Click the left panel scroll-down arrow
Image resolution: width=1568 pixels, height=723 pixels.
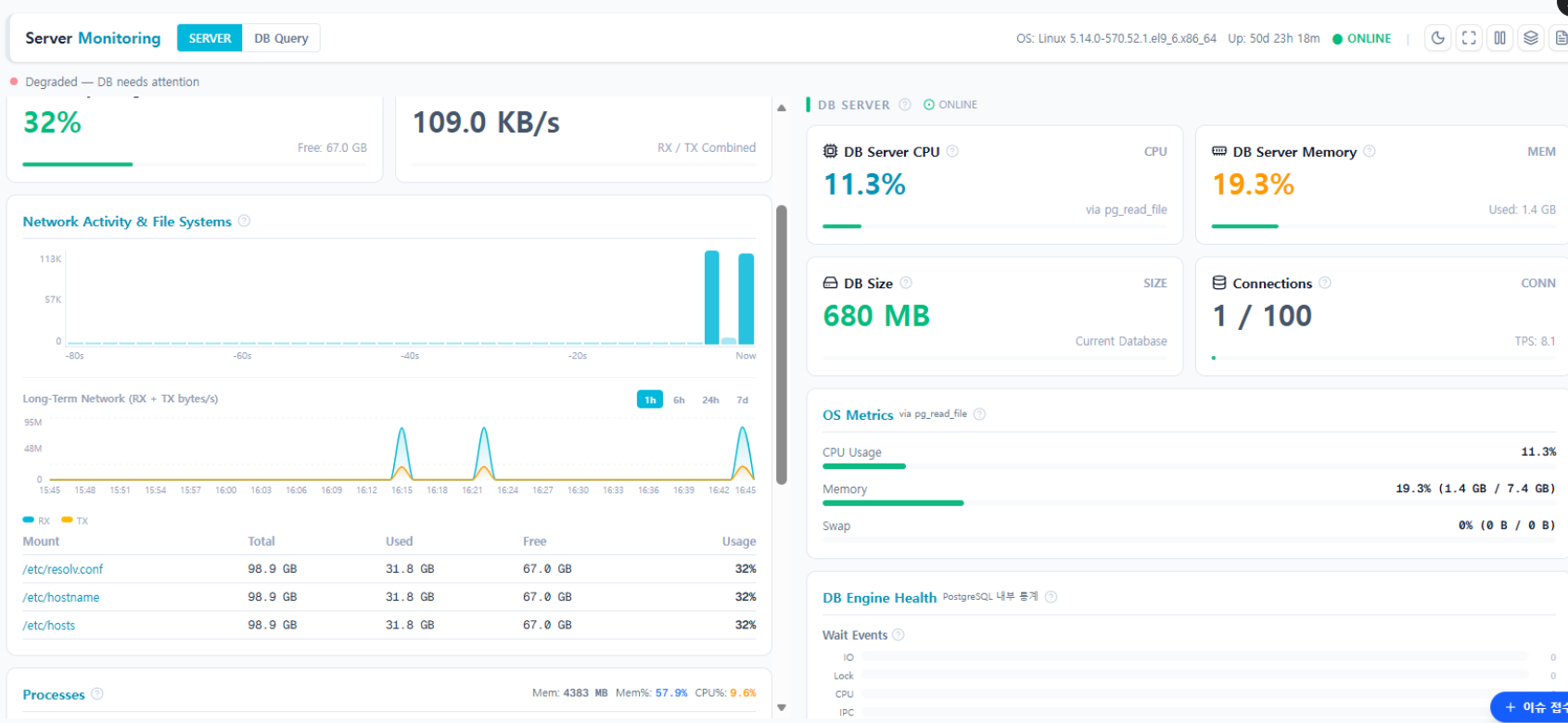tap(782, 707)
